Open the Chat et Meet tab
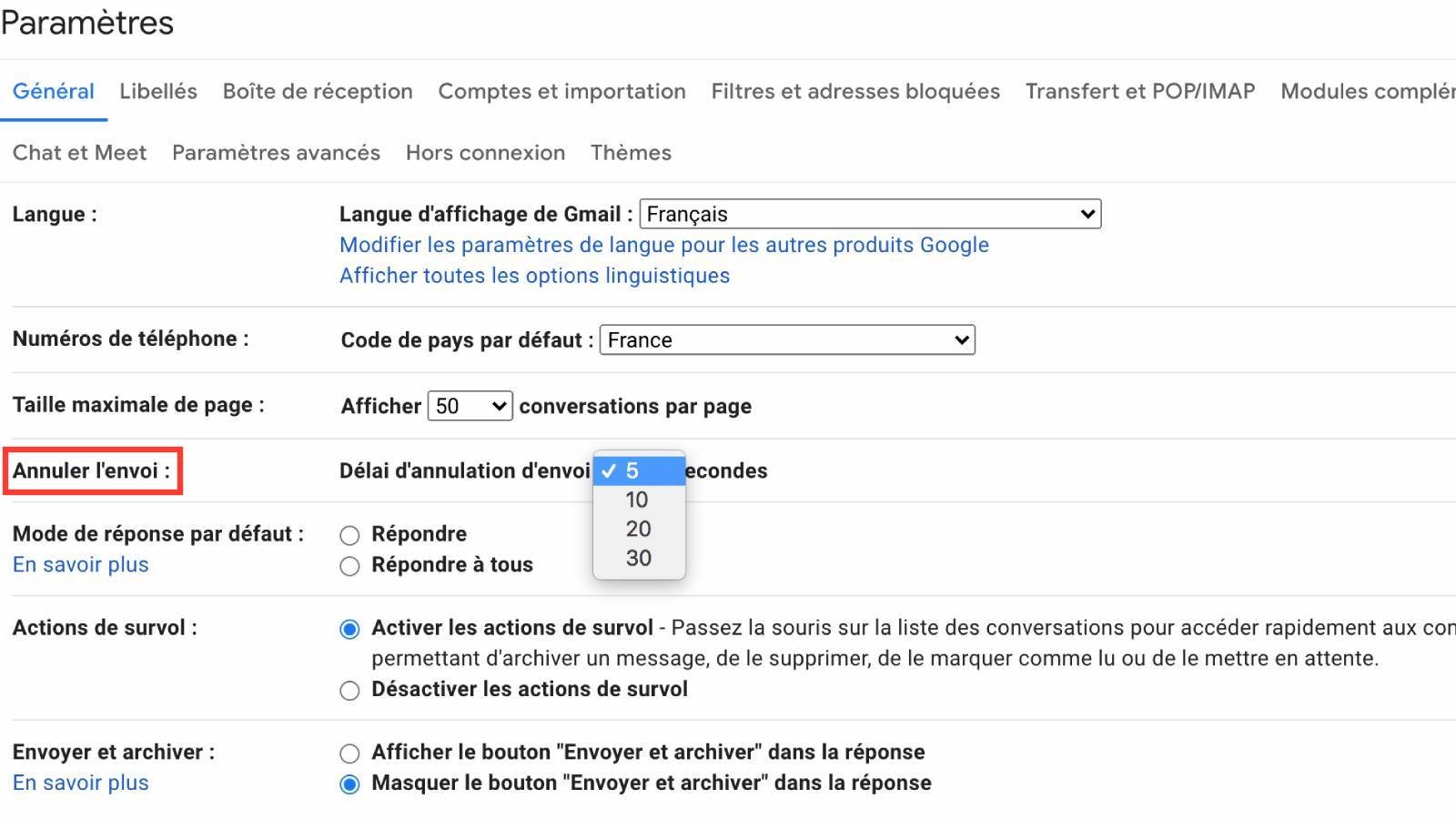 pos(79,152)
